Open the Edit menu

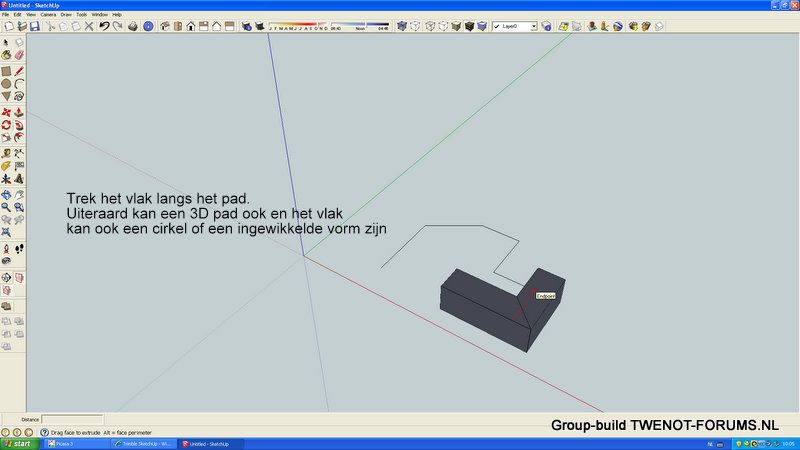(17, 15)
